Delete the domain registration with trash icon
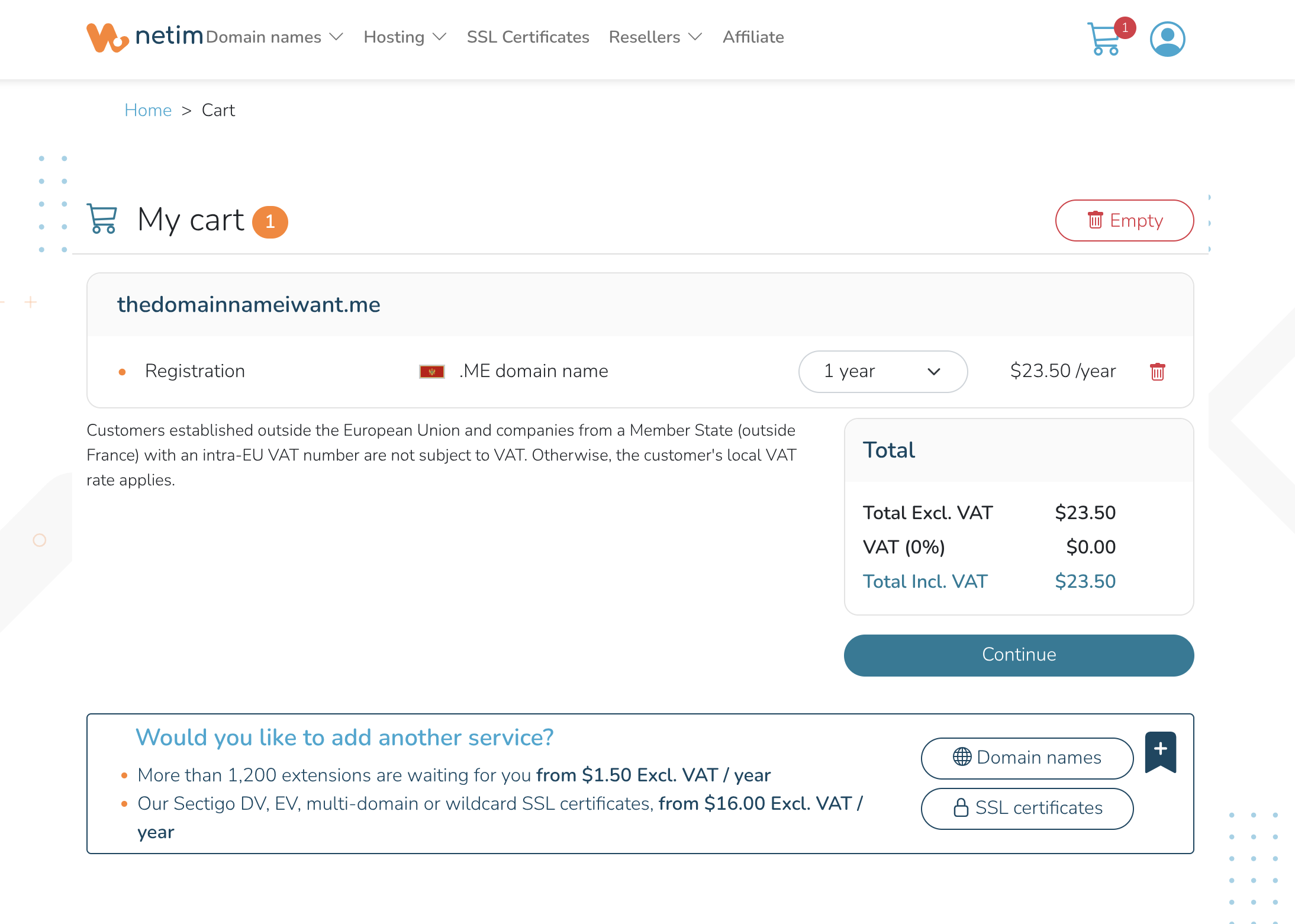Image resolution: width=1295 pixels, height=924 pixels. [x=1157, y=372]
